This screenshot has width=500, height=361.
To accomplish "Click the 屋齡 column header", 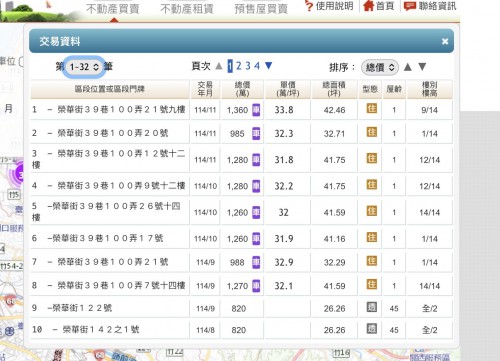I will click(394, 89).
